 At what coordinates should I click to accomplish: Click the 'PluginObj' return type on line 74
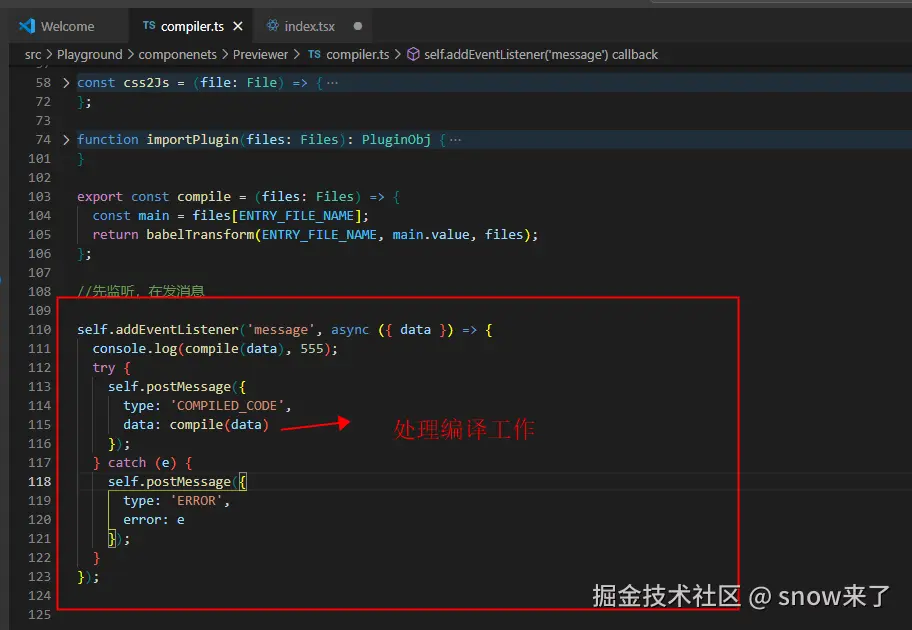[x=396, y=140]
